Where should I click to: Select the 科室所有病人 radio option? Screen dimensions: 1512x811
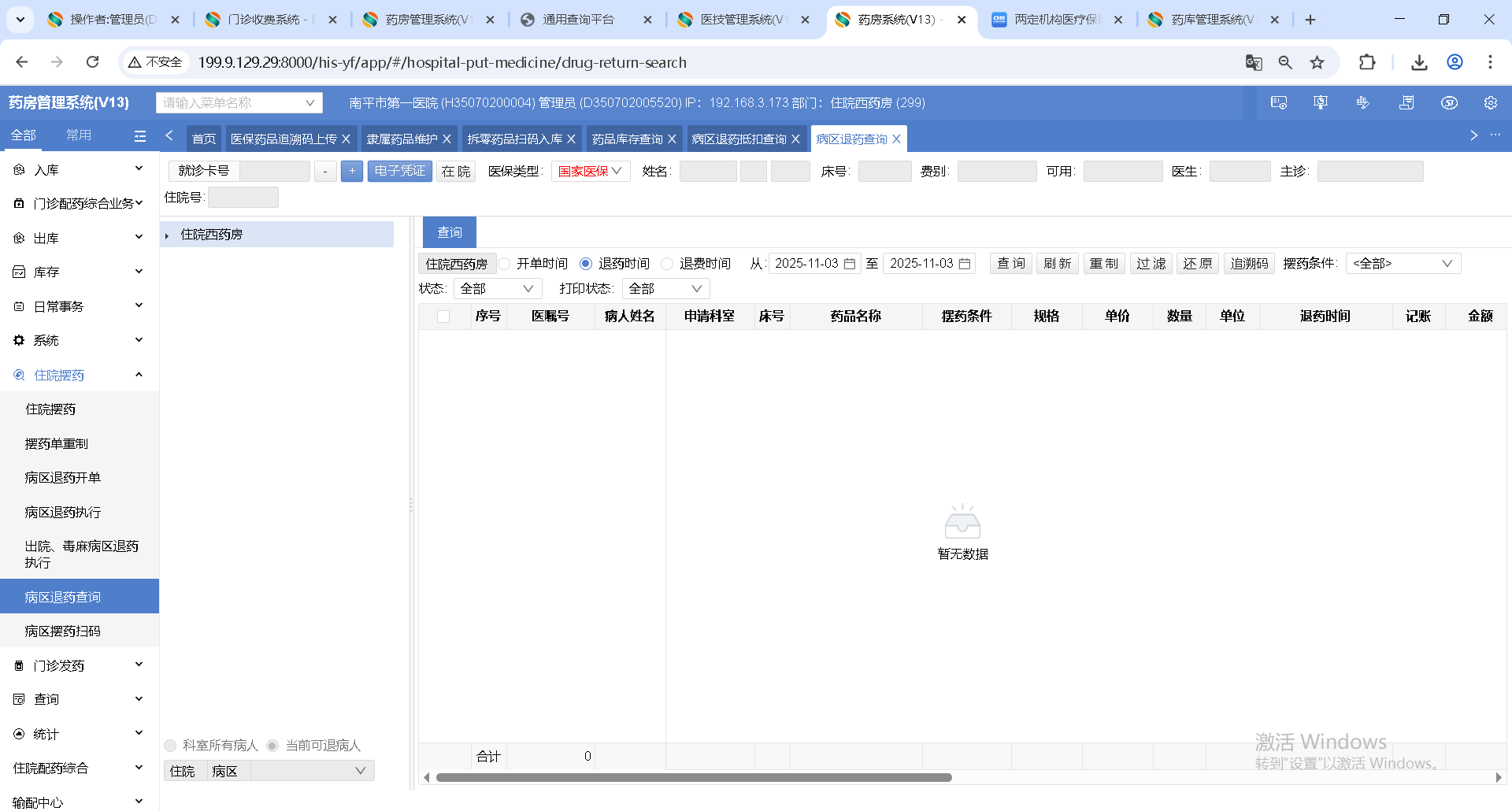coord(170,746)
